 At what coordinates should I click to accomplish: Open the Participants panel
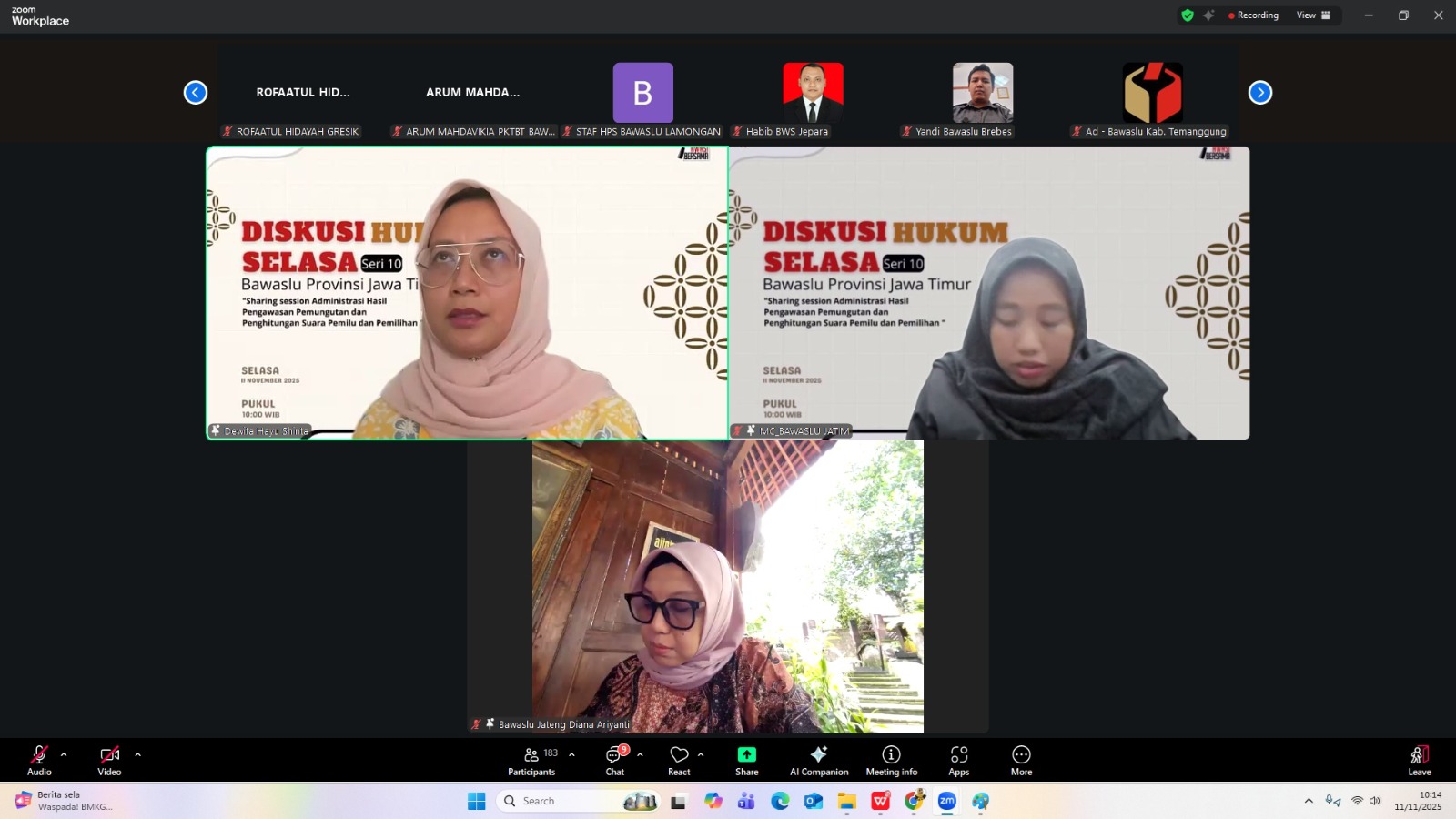point(531,760)
